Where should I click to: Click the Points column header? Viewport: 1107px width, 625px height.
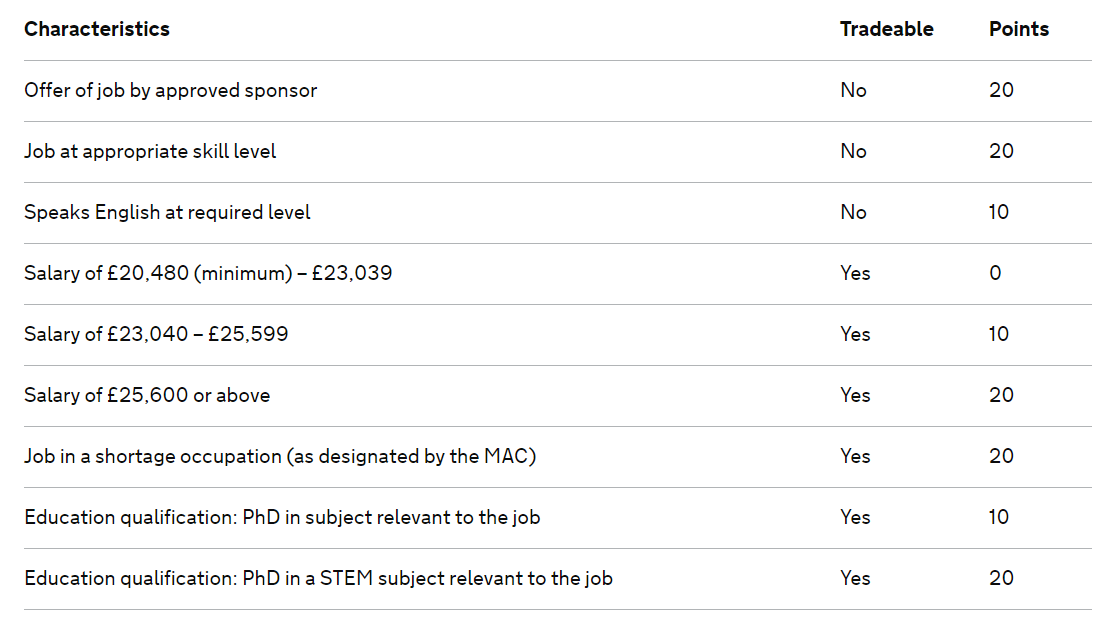pos(1019,29)
